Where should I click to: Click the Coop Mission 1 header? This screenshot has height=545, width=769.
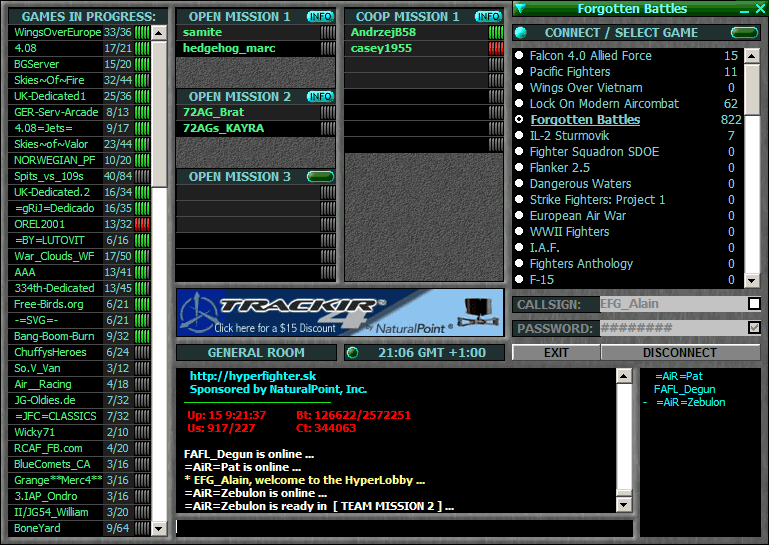408,17
